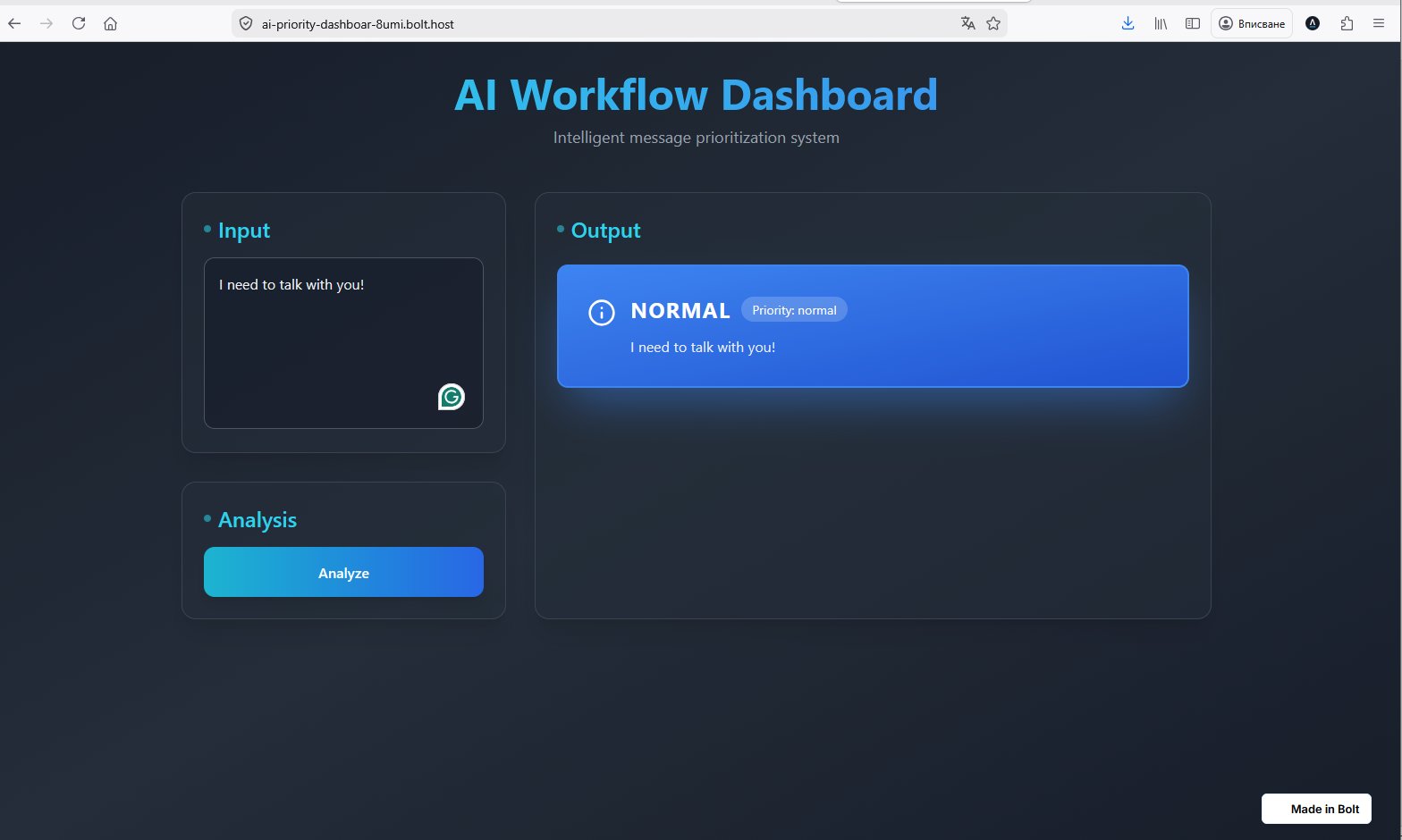Click the info icon beside NORMAL
This screenshot has width=1402, height=840.
coord(601,312)
